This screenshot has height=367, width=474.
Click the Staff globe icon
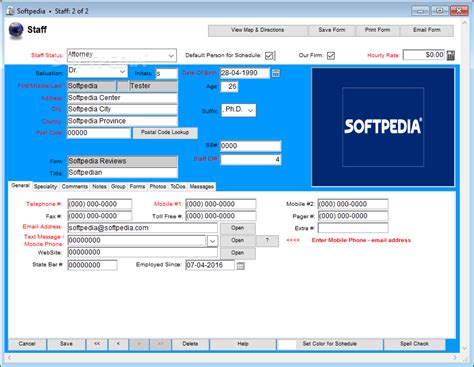point(16,30)
